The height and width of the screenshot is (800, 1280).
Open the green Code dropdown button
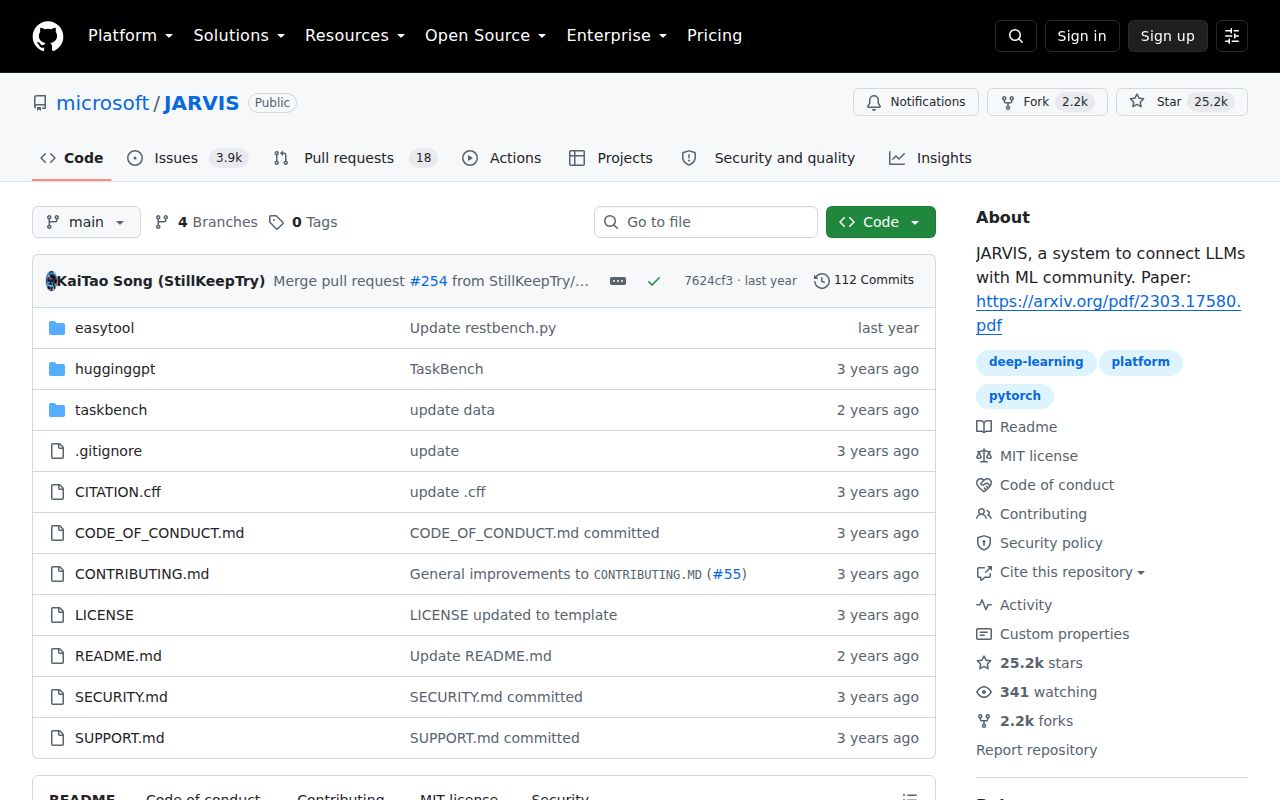pyautogui.click(x=881, y=222)
